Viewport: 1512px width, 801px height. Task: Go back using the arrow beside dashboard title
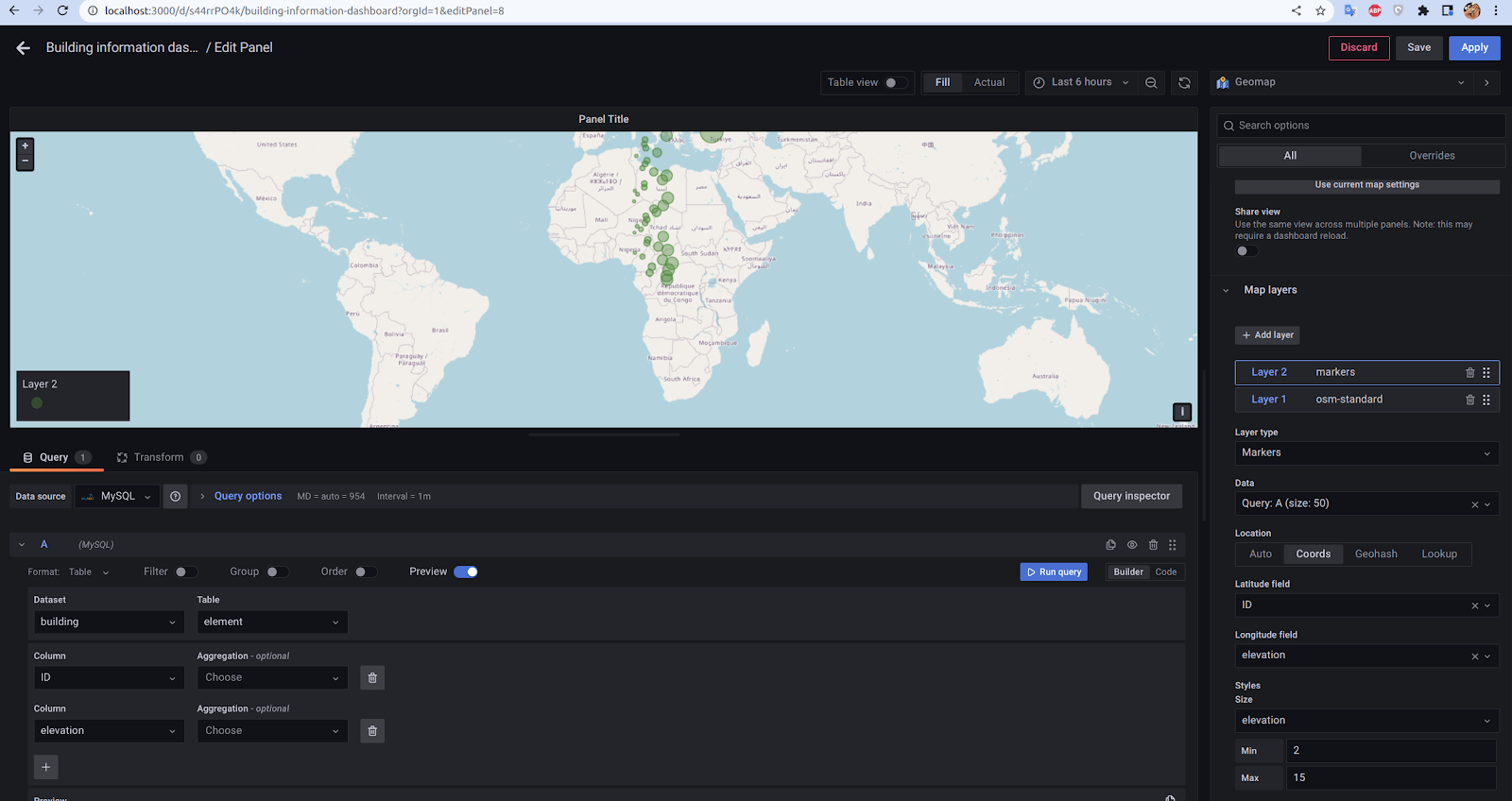pos(24,48)
